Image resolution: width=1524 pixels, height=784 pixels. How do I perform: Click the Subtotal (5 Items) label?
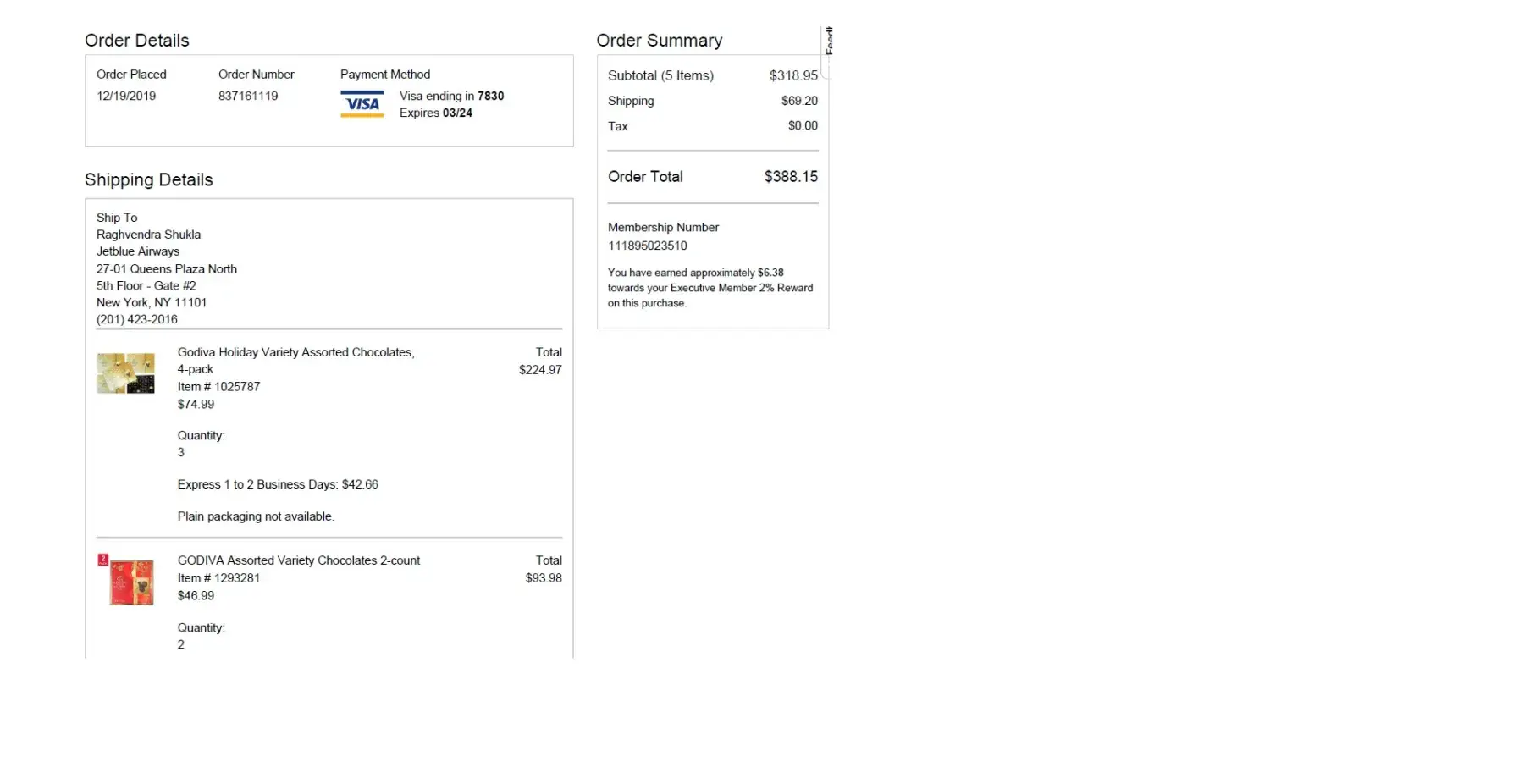pos(660,75)
